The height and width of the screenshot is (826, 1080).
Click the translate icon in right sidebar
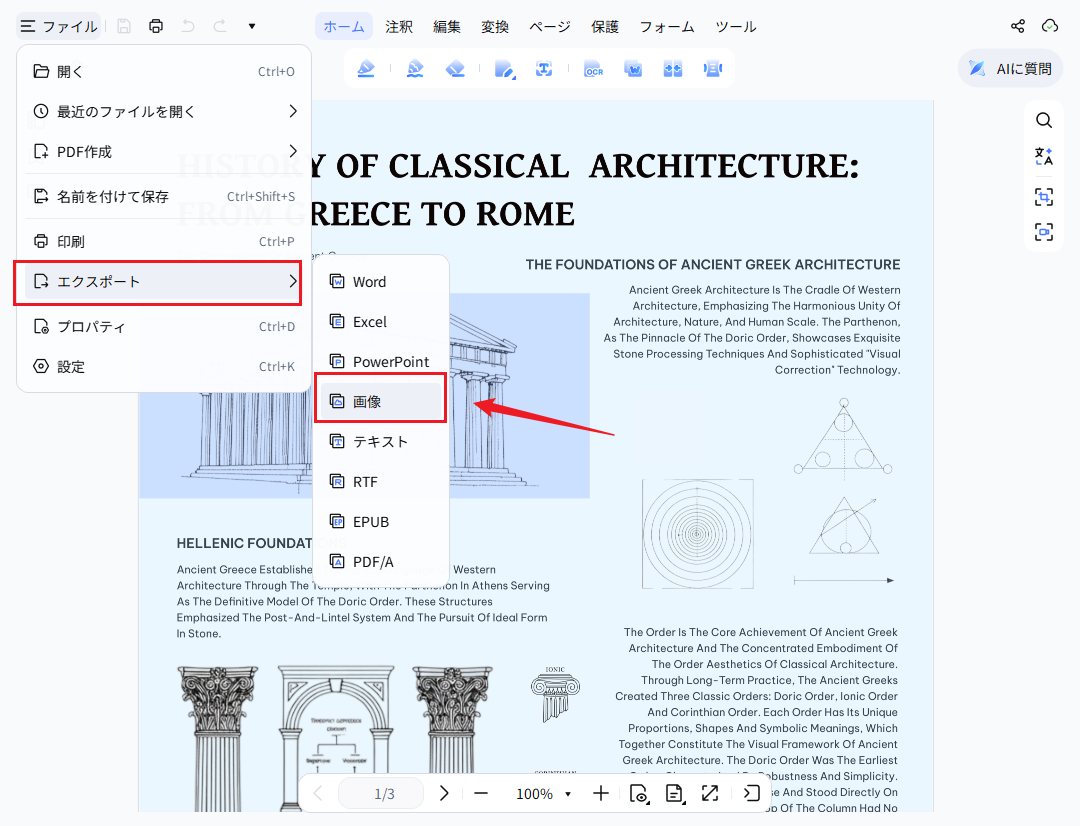click(1044, 157)
